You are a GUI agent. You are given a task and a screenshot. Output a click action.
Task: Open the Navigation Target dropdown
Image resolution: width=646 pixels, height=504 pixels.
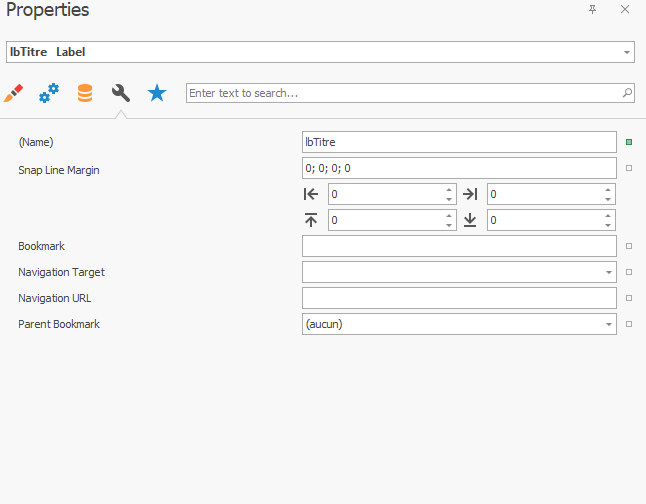[609, 272]
